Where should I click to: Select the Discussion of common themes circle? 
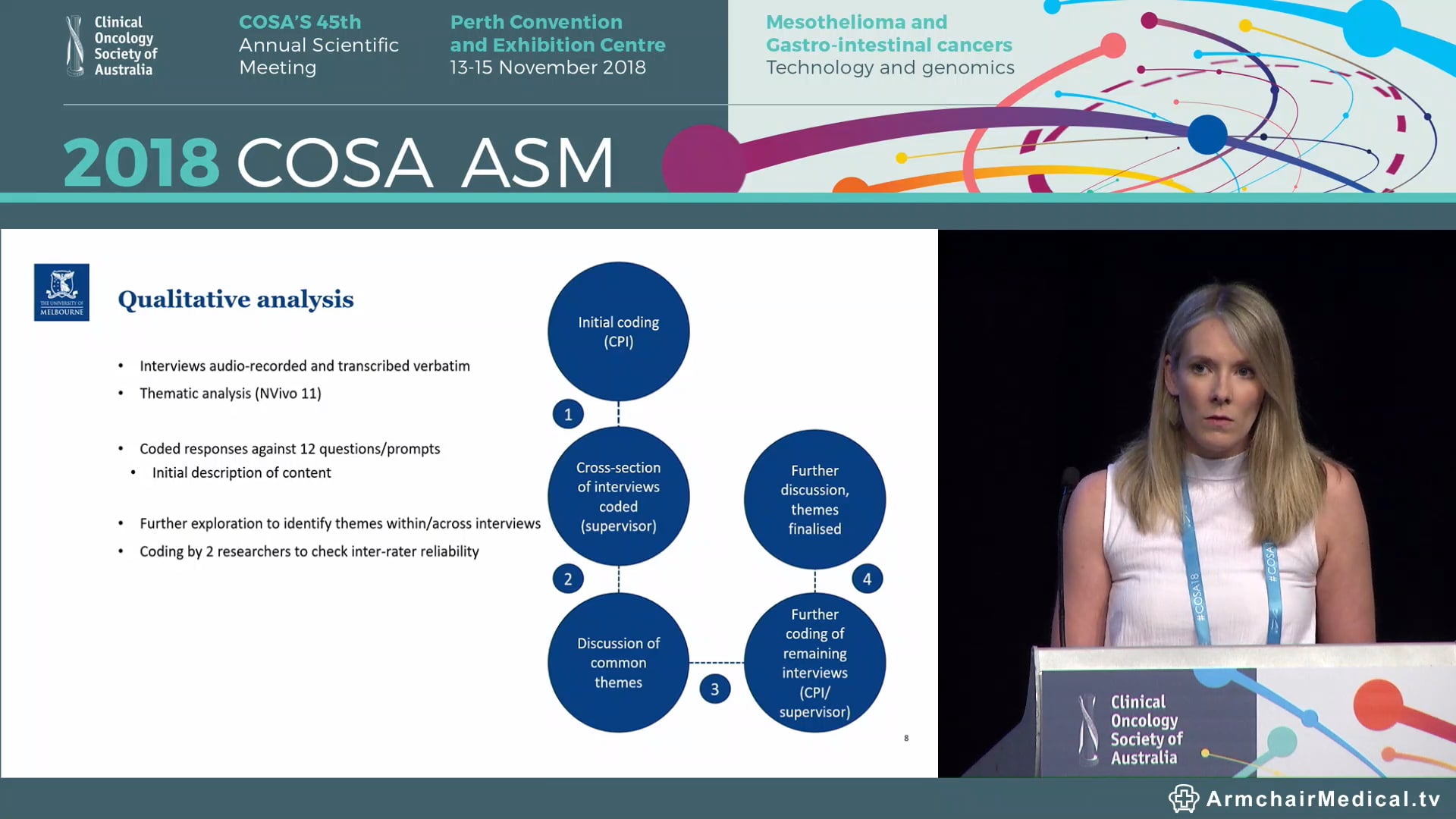[x=618, y=661]
